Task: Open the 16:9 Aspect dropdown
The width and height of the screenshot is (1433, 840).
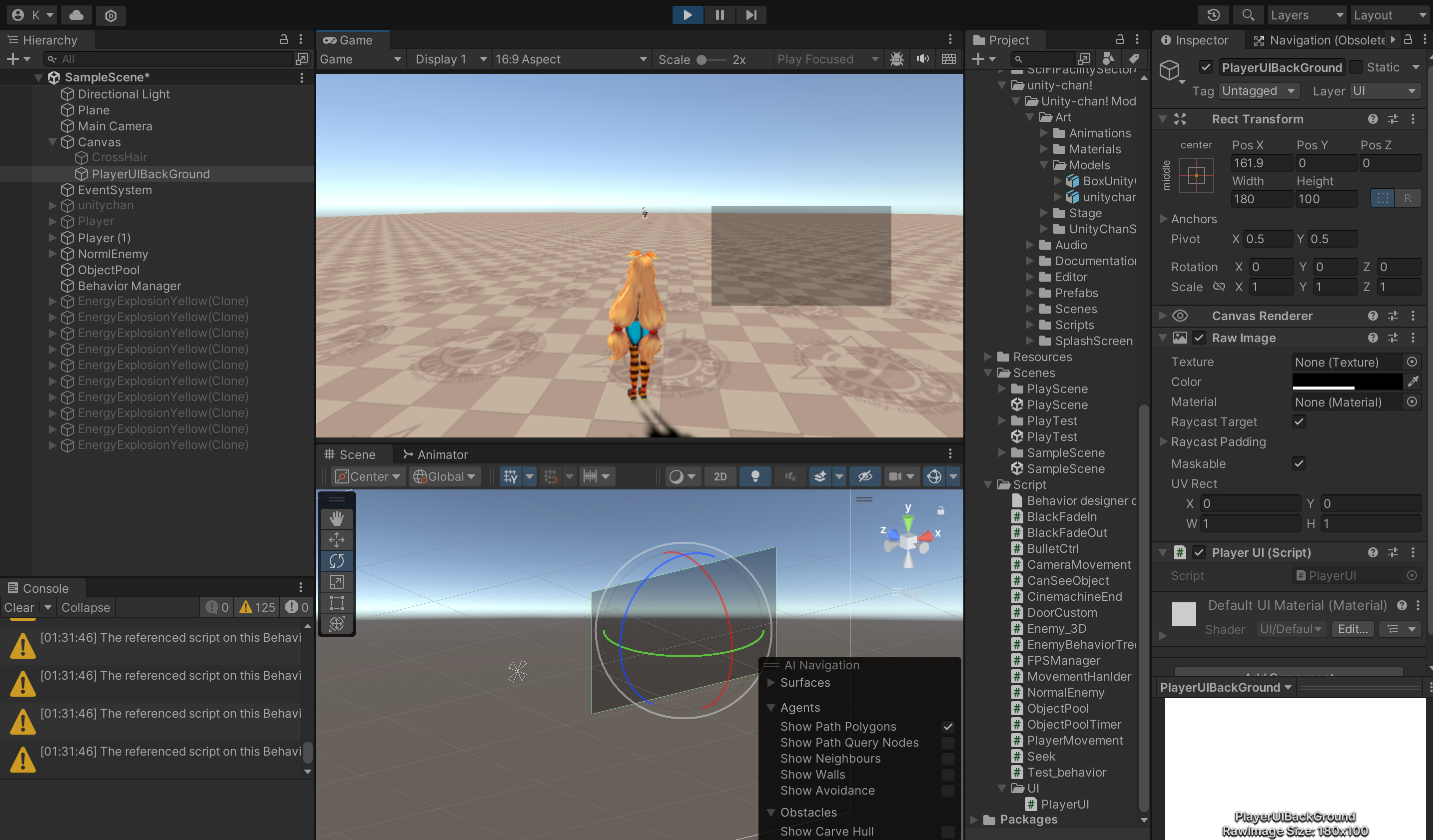Action: coord(571,59)
